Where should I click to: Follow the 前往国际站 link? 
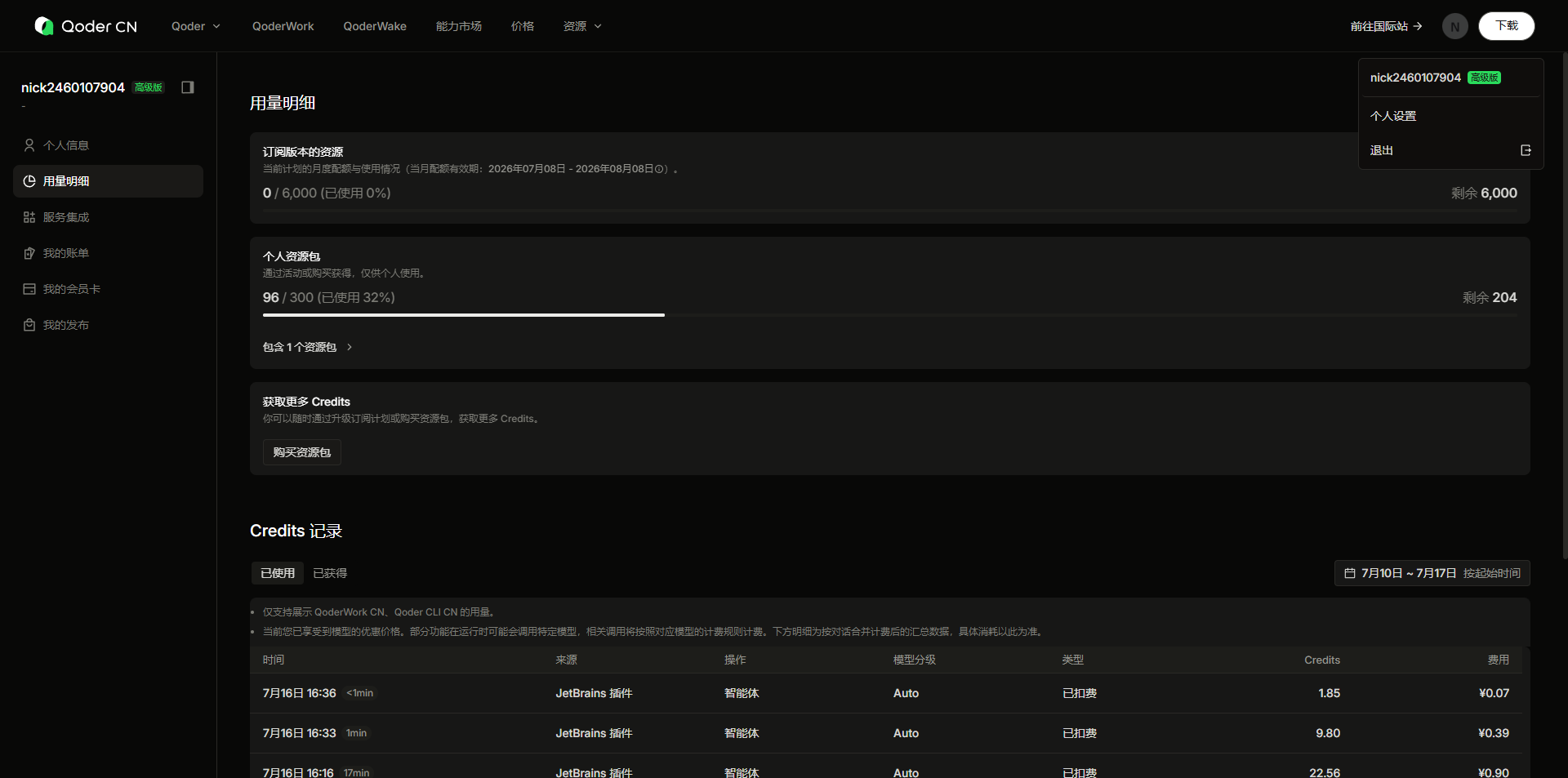pyautogui.click(x=1386, y=26)
